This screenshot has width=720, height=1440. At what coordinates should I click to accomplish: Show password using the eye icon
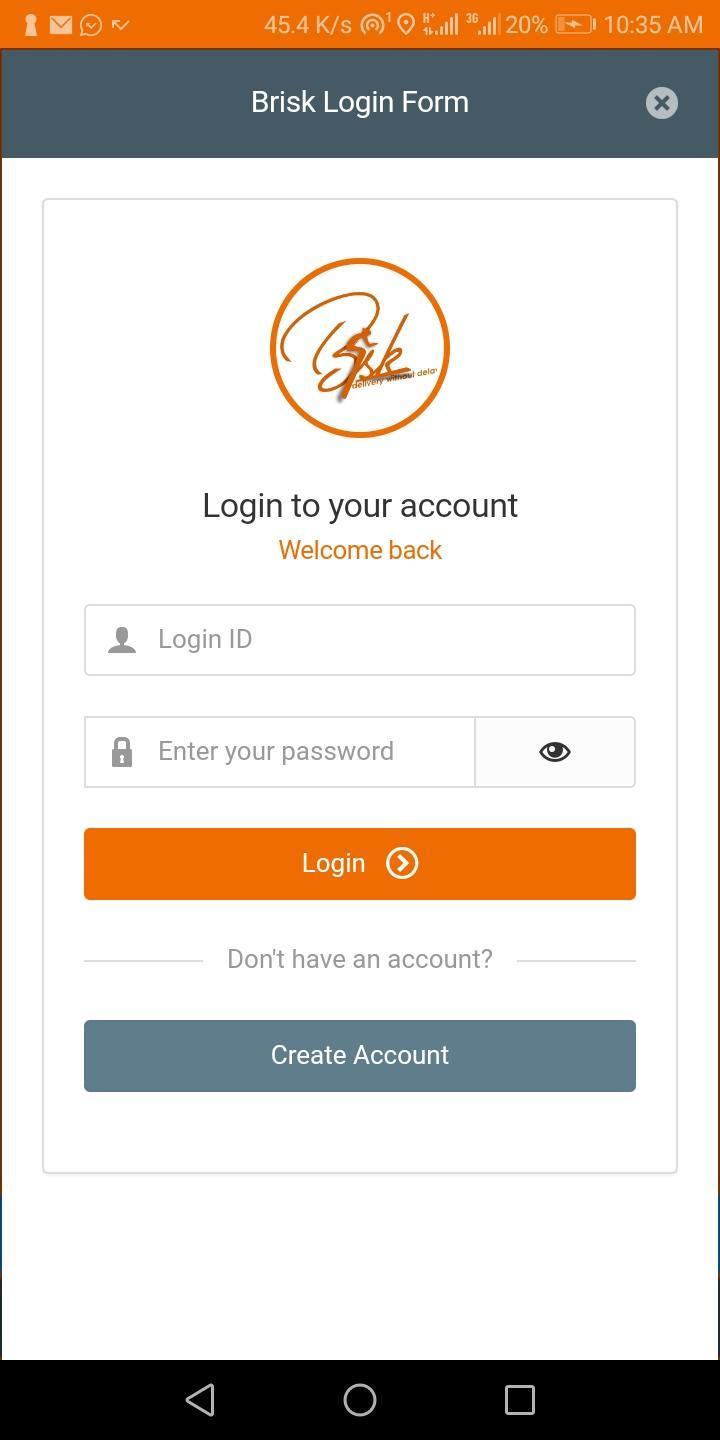tap(555, 752)
